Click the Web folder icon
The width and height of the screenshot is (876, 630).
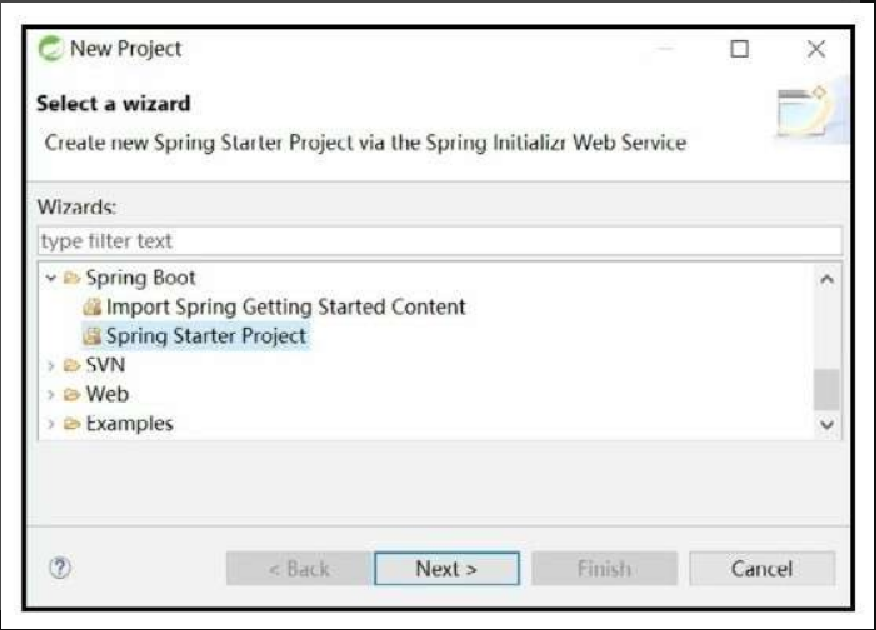tap(72, 395)
